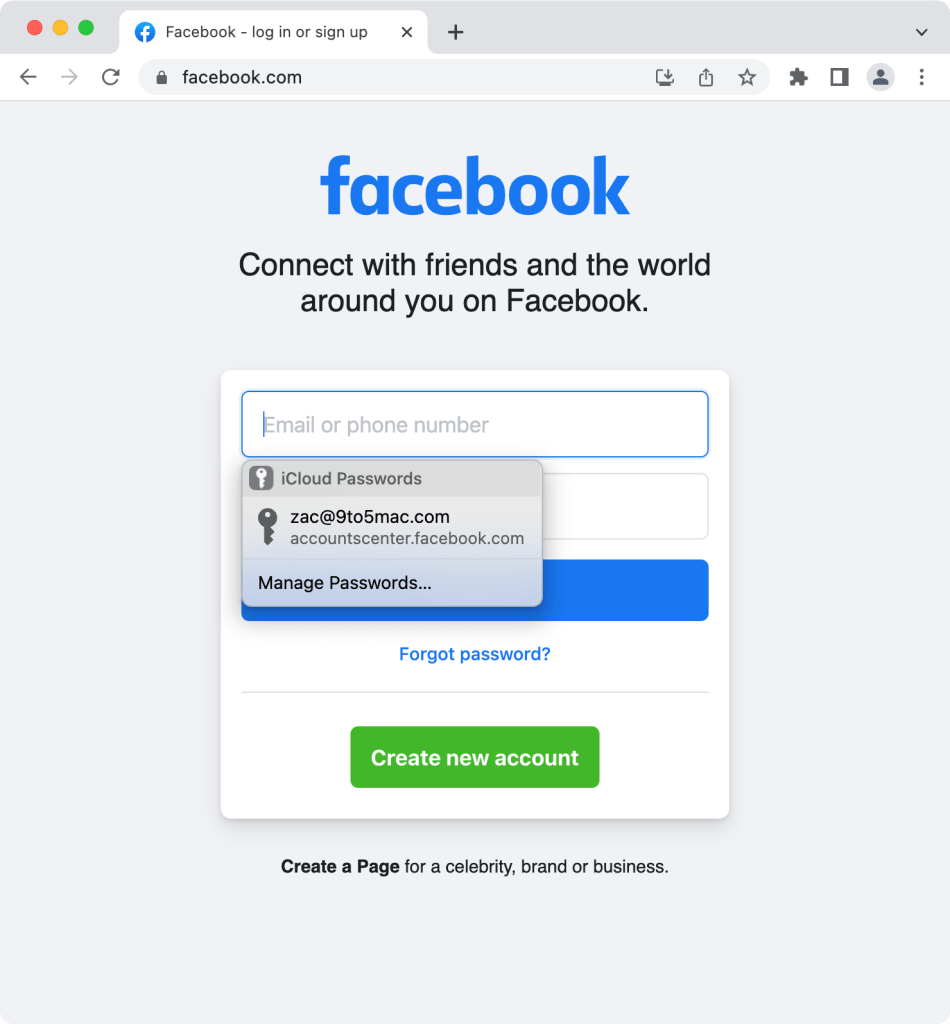This screenshot has height=1024, width=950.
Task: Close the Facebook tab
Action: tap(407, 32)
